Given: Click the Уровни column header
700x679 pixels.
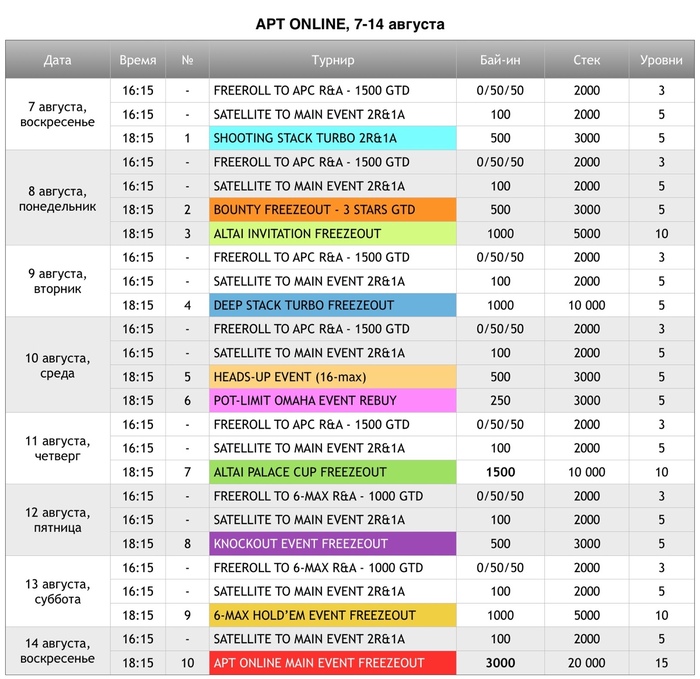Looking at the screenshot, I should coord(661,60).
